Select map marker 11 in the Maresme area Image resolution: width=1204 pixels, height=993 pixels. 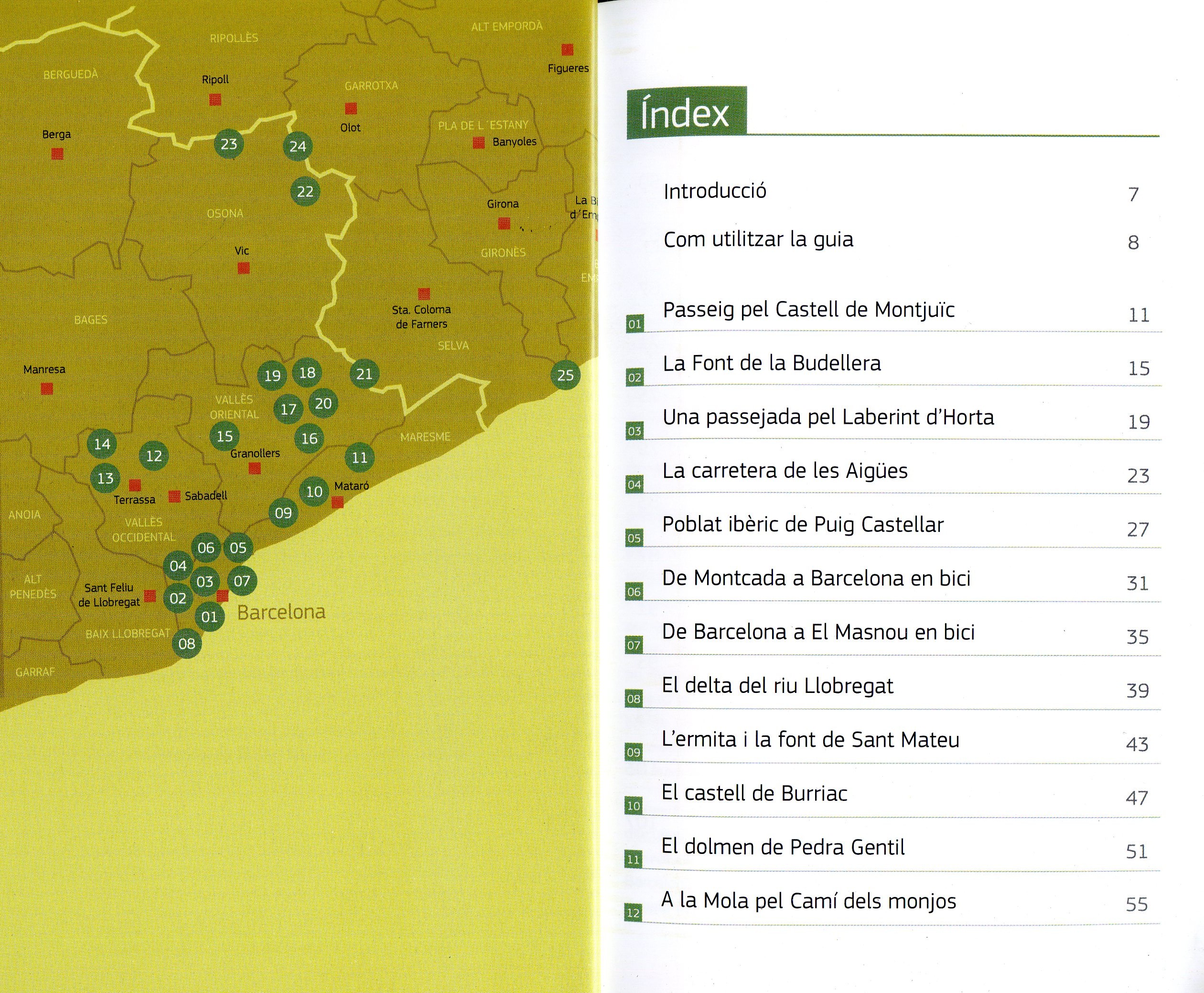[x=360, y=457]
